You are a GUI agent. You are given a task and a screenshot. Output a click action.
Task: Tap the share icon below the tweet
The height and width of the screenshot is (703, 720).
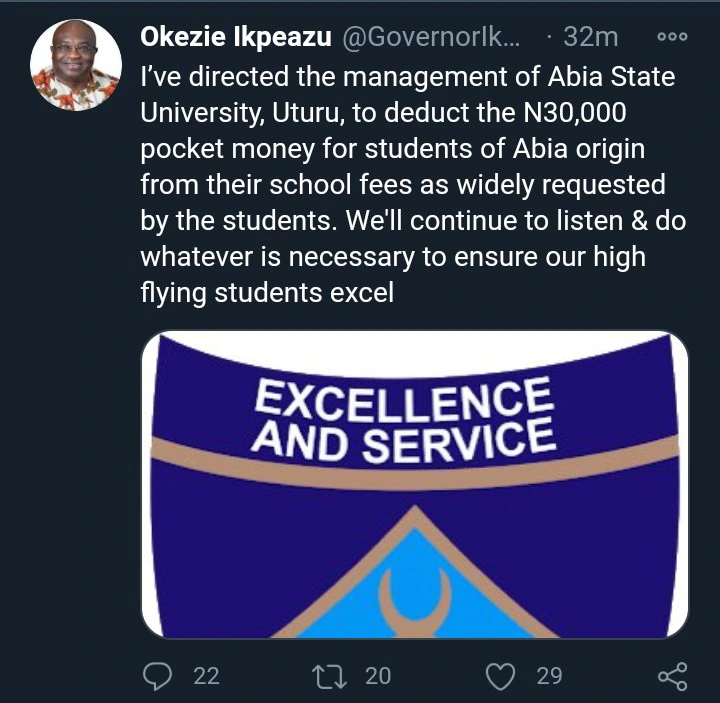pos(672,676)
